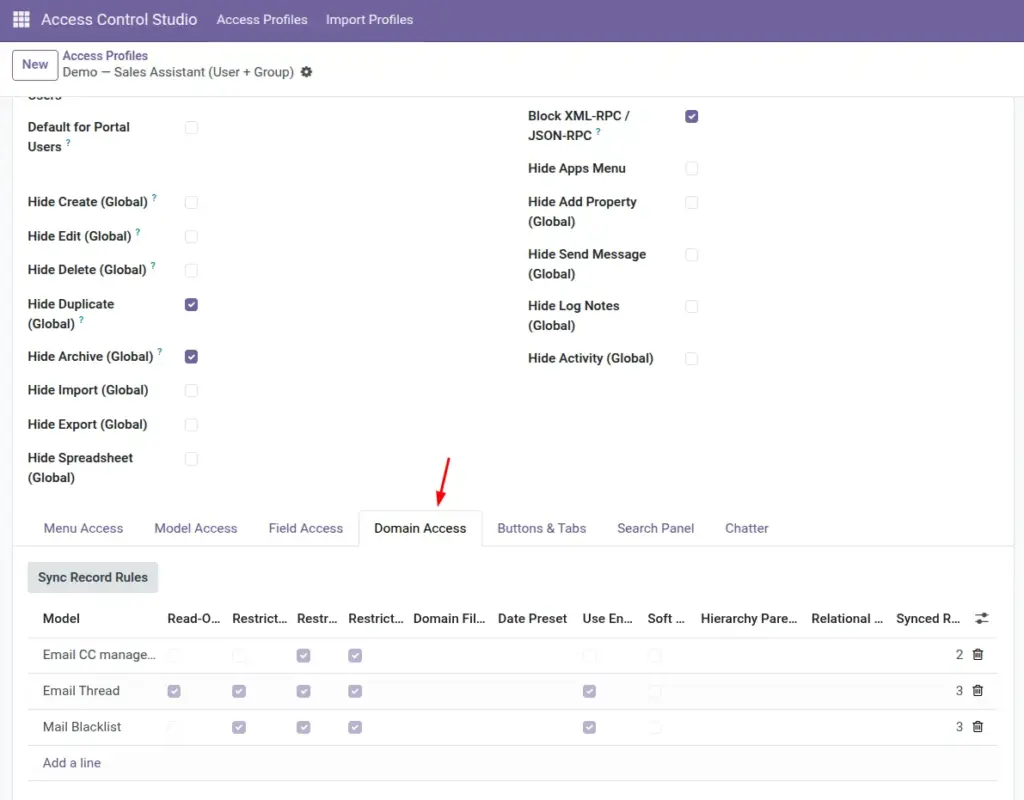Delete the Mail Blacklist row

[978, 726]
